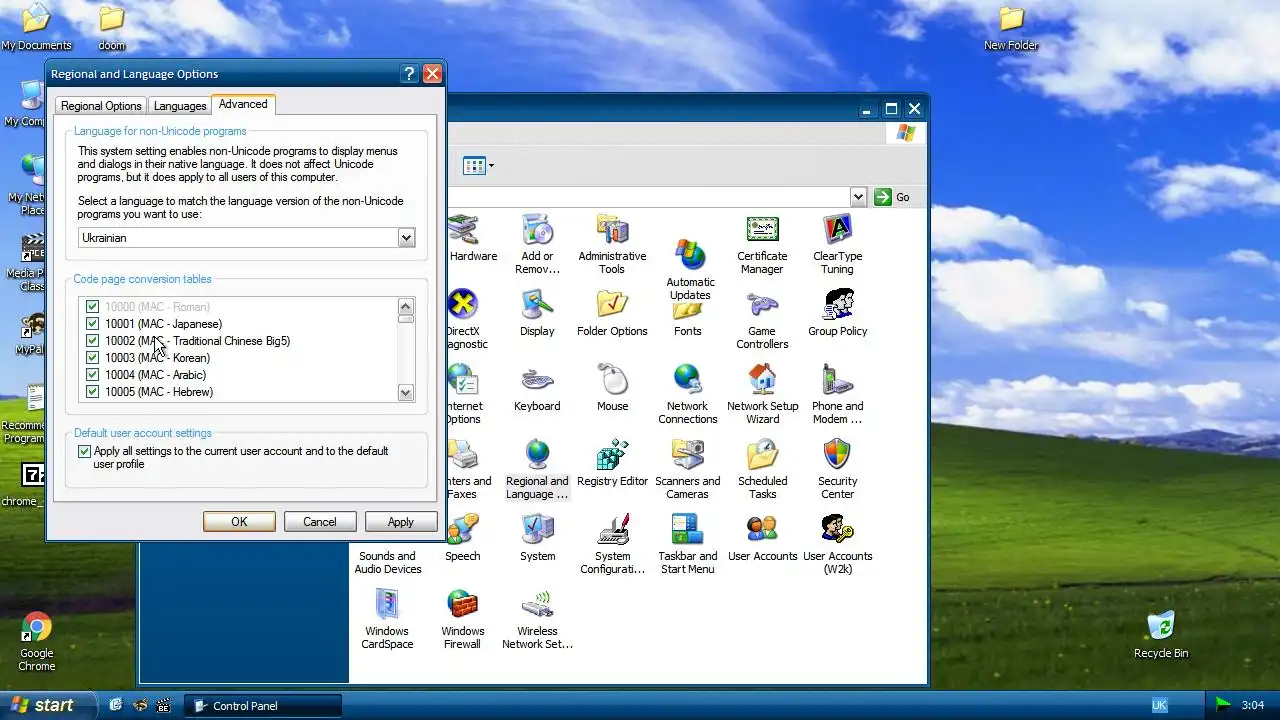Click Cancel in Regional and Language Options
This screenshot has height=720, width=1280.
pos(320,522)
